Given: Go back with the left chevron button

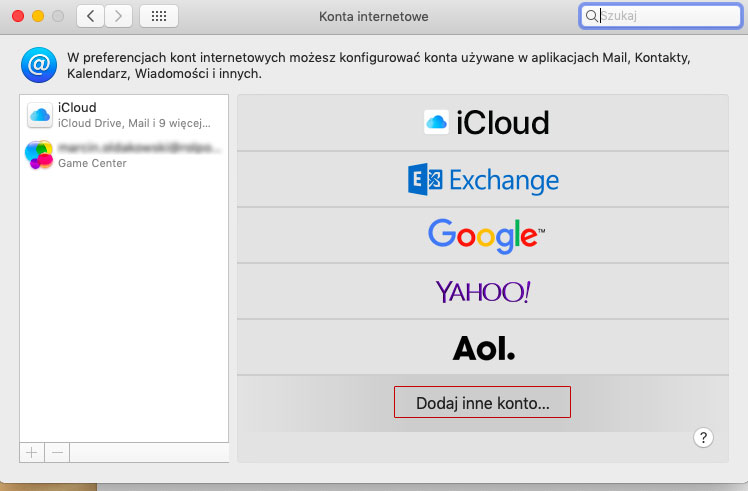Looking at the screenshot, I should [90, 16].
